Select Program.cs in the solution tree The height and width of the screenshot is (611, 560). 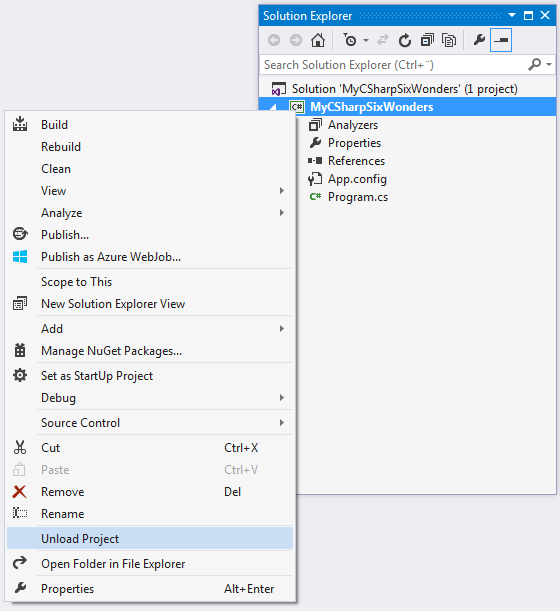tap(357, 197)
